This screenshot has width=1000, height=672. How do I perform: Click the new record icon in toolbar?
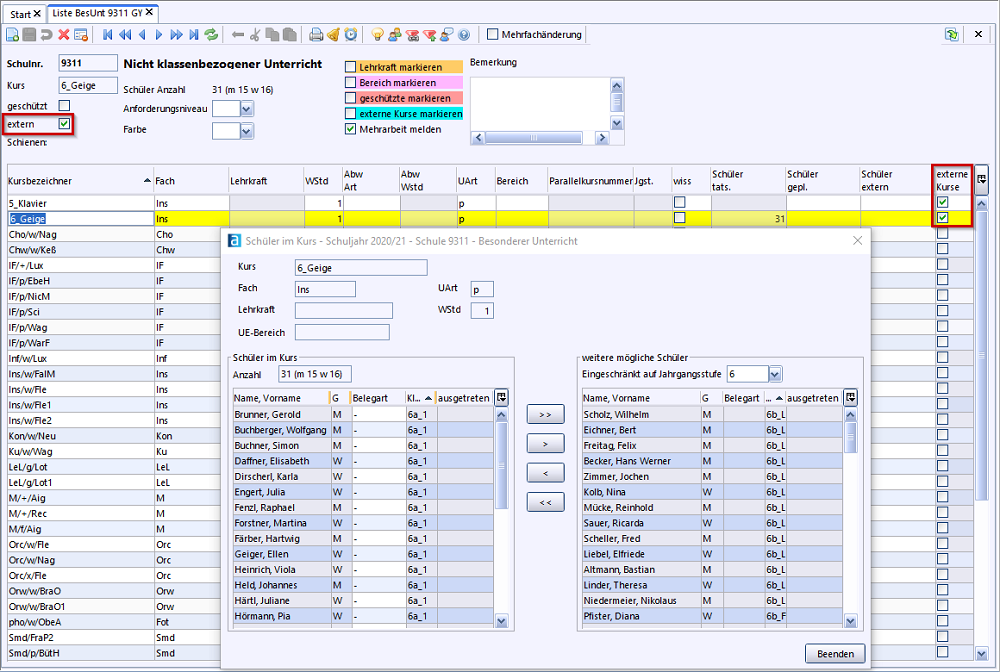tap(12, 34)
